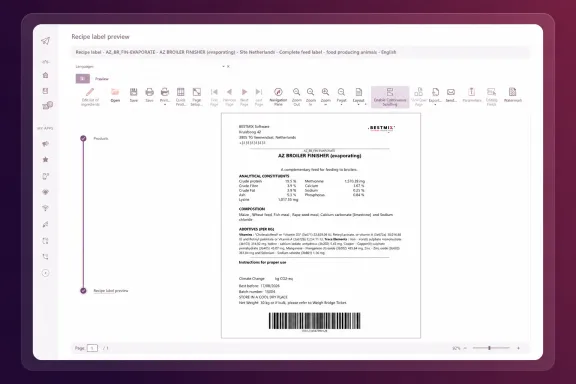Expand the Languages dropdown arrow

(223, 67)
